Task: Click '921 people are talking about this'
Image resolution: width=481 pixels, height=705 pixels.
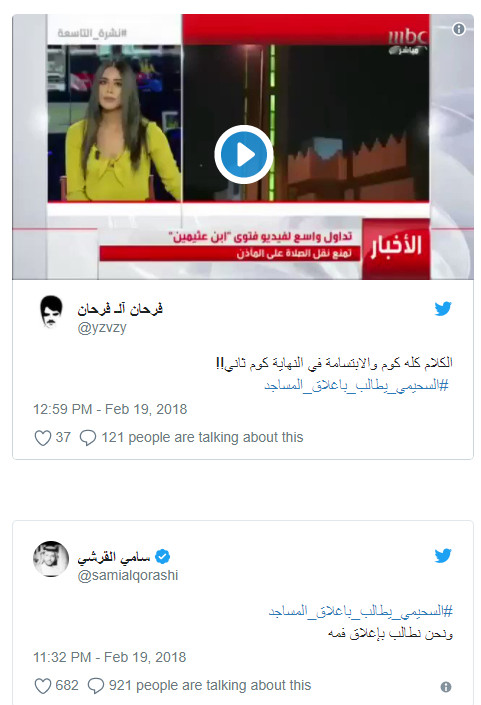Action: tap(210, 685)
